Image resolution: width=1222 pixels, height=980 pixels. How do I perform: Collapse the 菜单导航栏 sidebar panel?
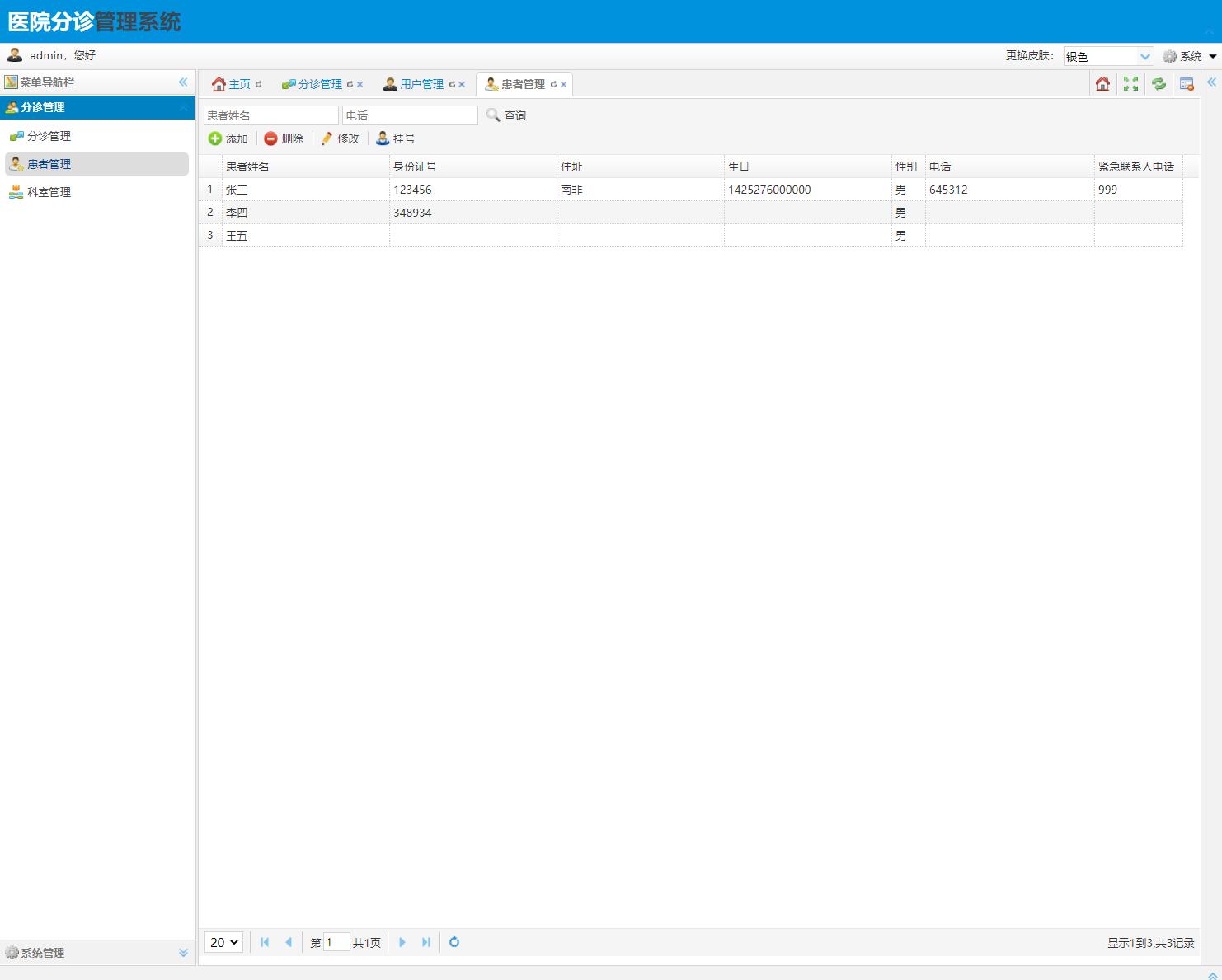[x=183, y=82]
